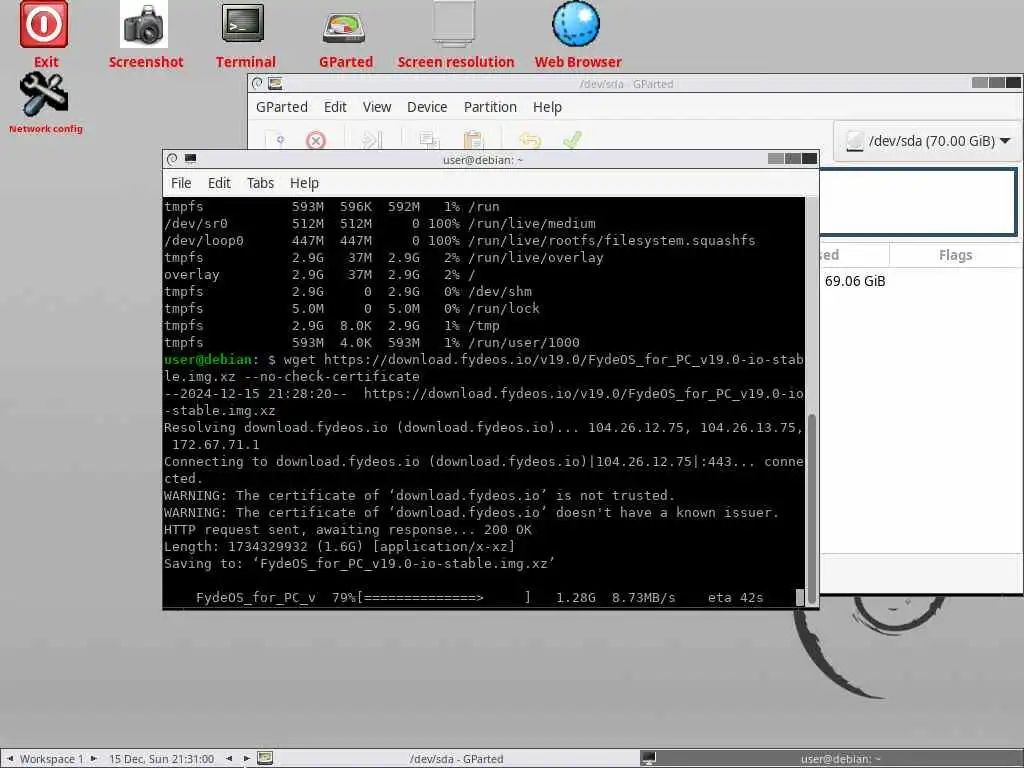Open the Partition menu in GParted
Screen dimensions: 1024x768
490,107
